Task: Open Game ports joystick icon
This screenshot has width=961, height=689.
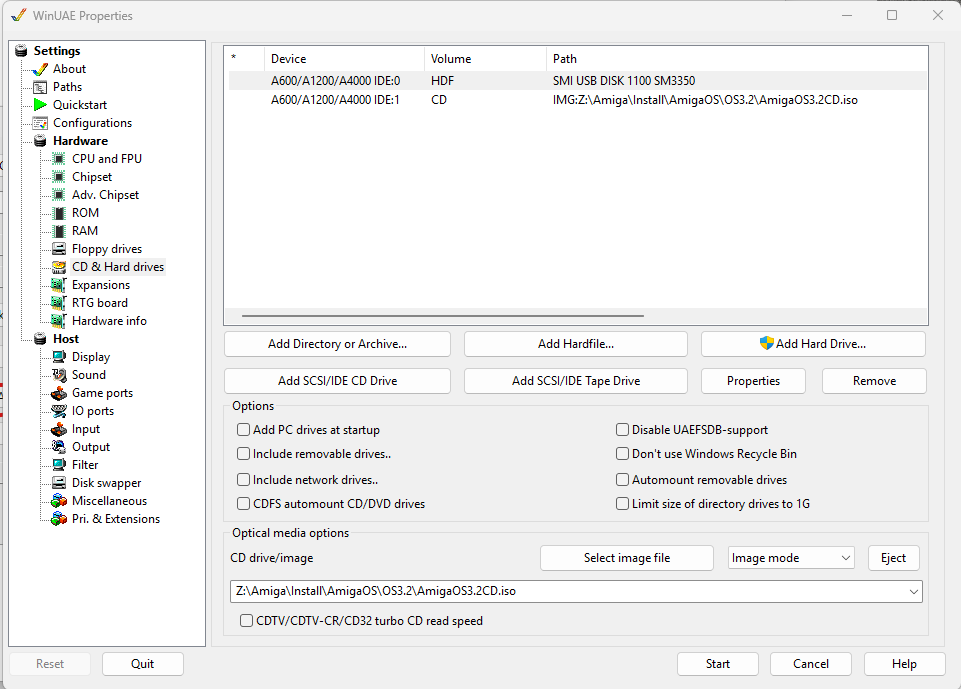Action: point(59,393)
